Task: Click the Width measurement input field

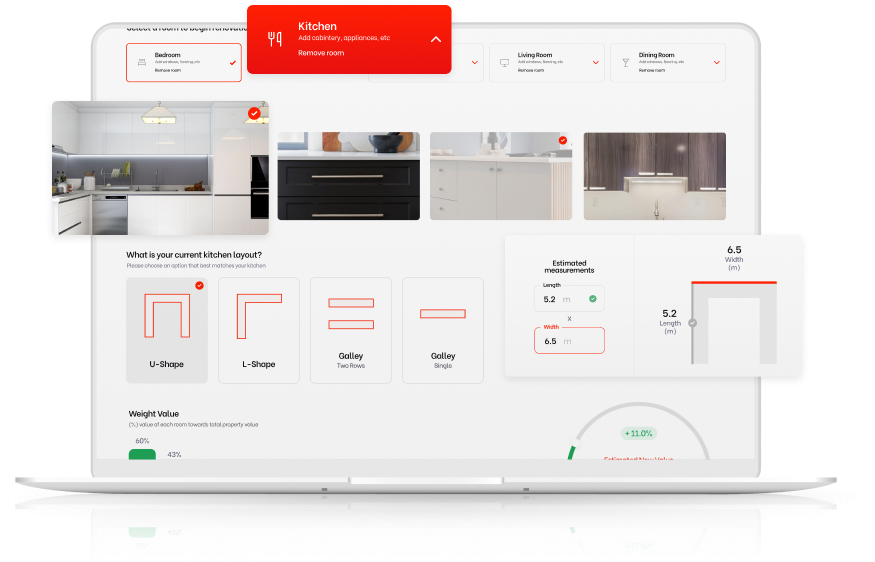Action: point(568,341)
